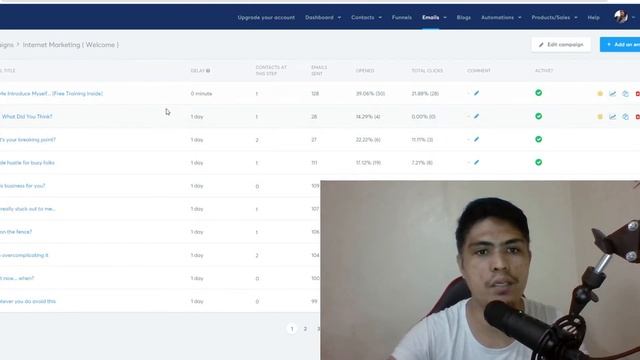Click total clicks '7.21% (8)'
The height and width of the screenshot is (360, 640).
pos(422,162)
